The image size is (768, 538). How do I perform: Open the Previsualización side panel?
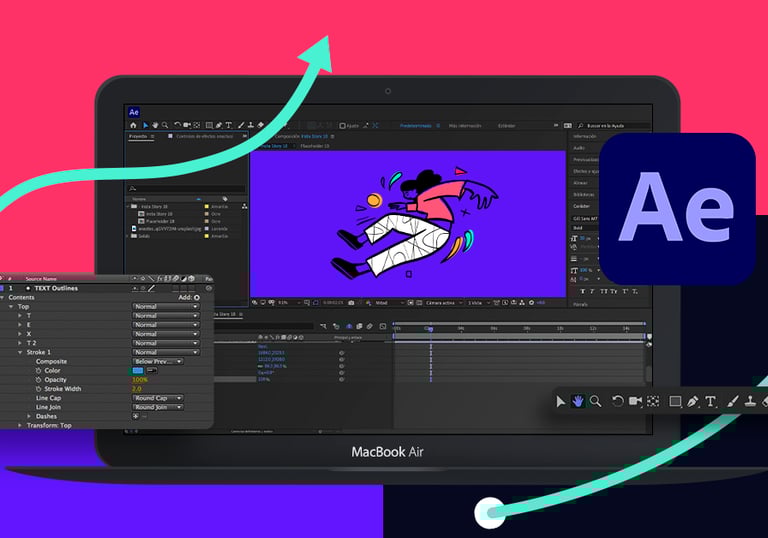coord(586,160)
